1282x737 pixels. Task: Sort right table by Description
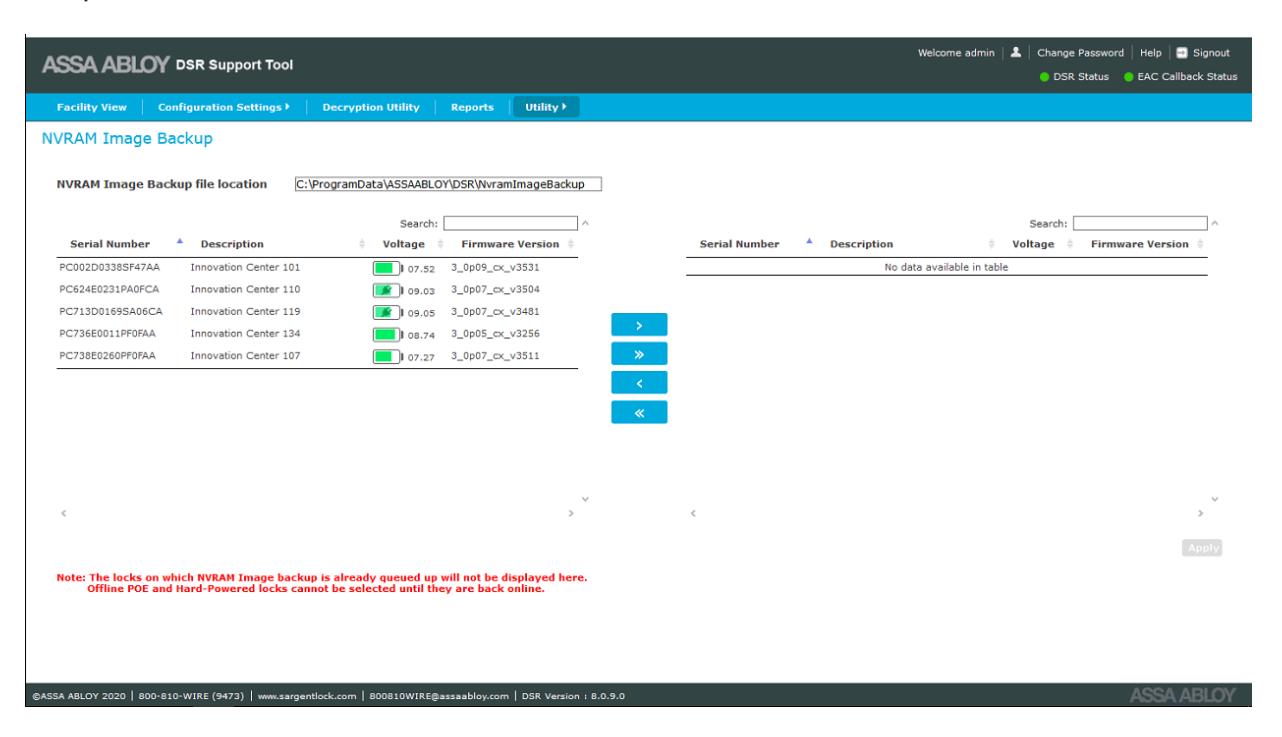(861, 244)
